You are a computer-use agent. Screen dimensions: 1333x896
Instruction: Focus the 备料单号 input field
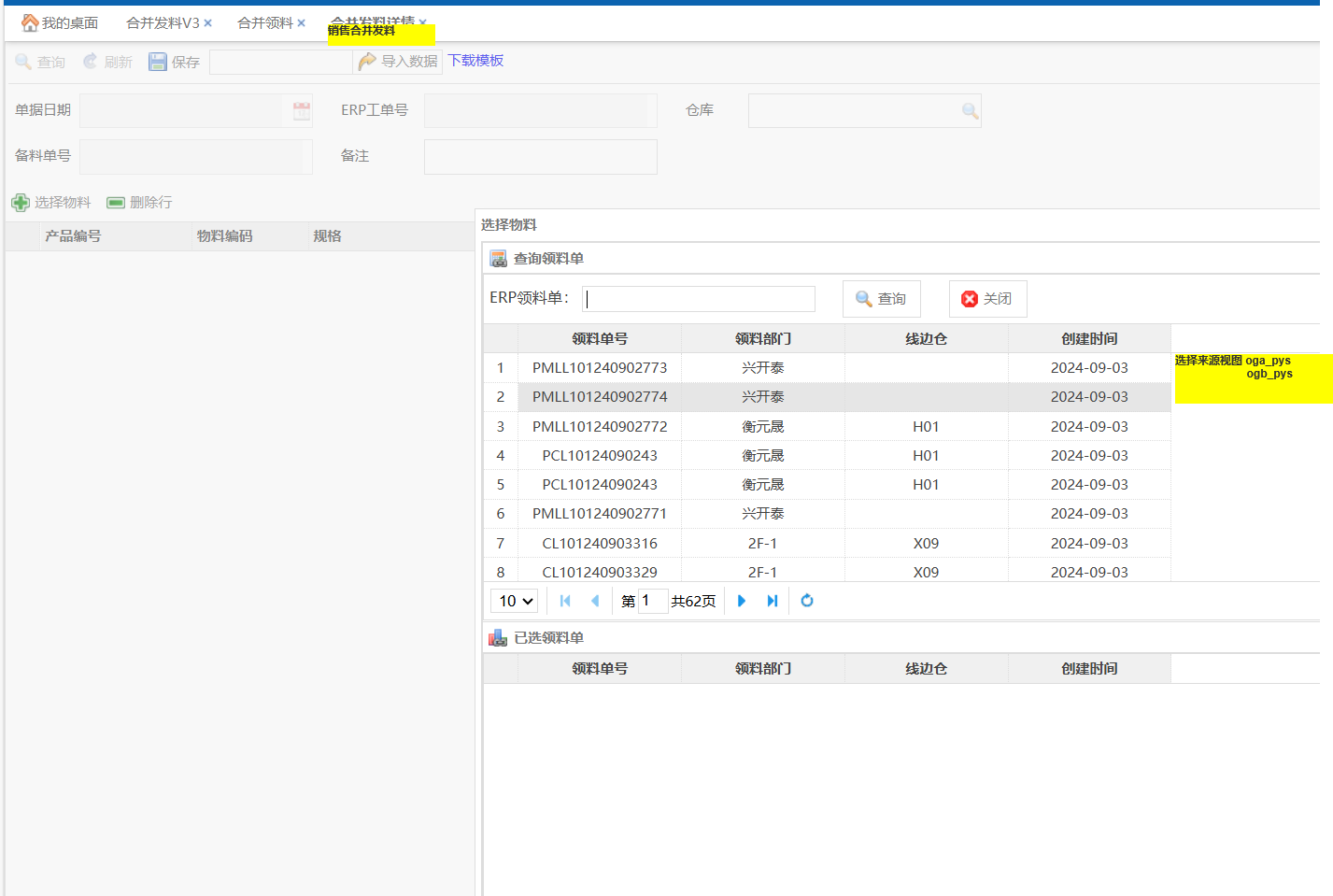(x=196, y=156)
